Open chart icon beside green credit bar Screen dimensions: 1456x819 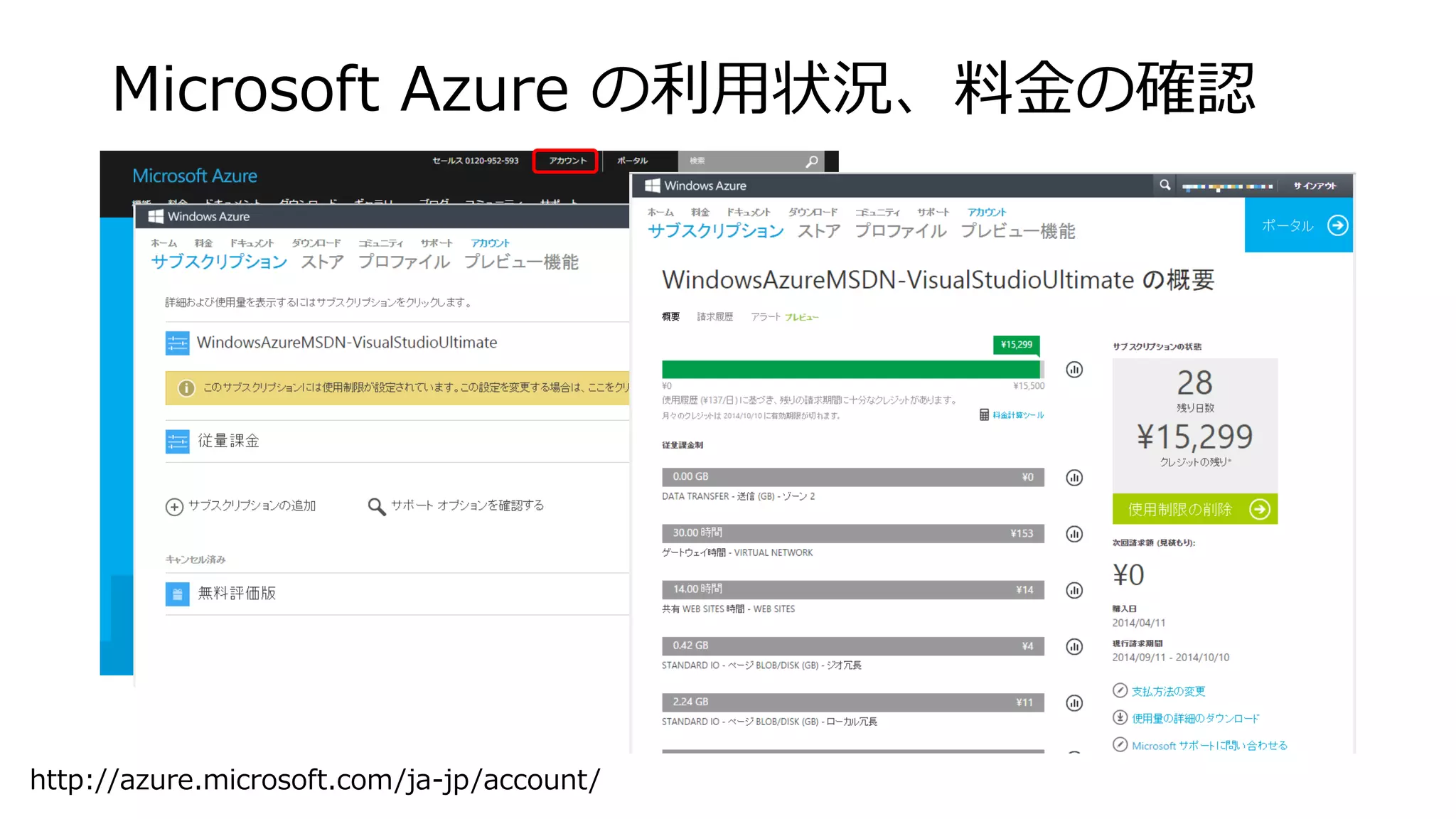pyautogui.click(x=1074, y=370)
